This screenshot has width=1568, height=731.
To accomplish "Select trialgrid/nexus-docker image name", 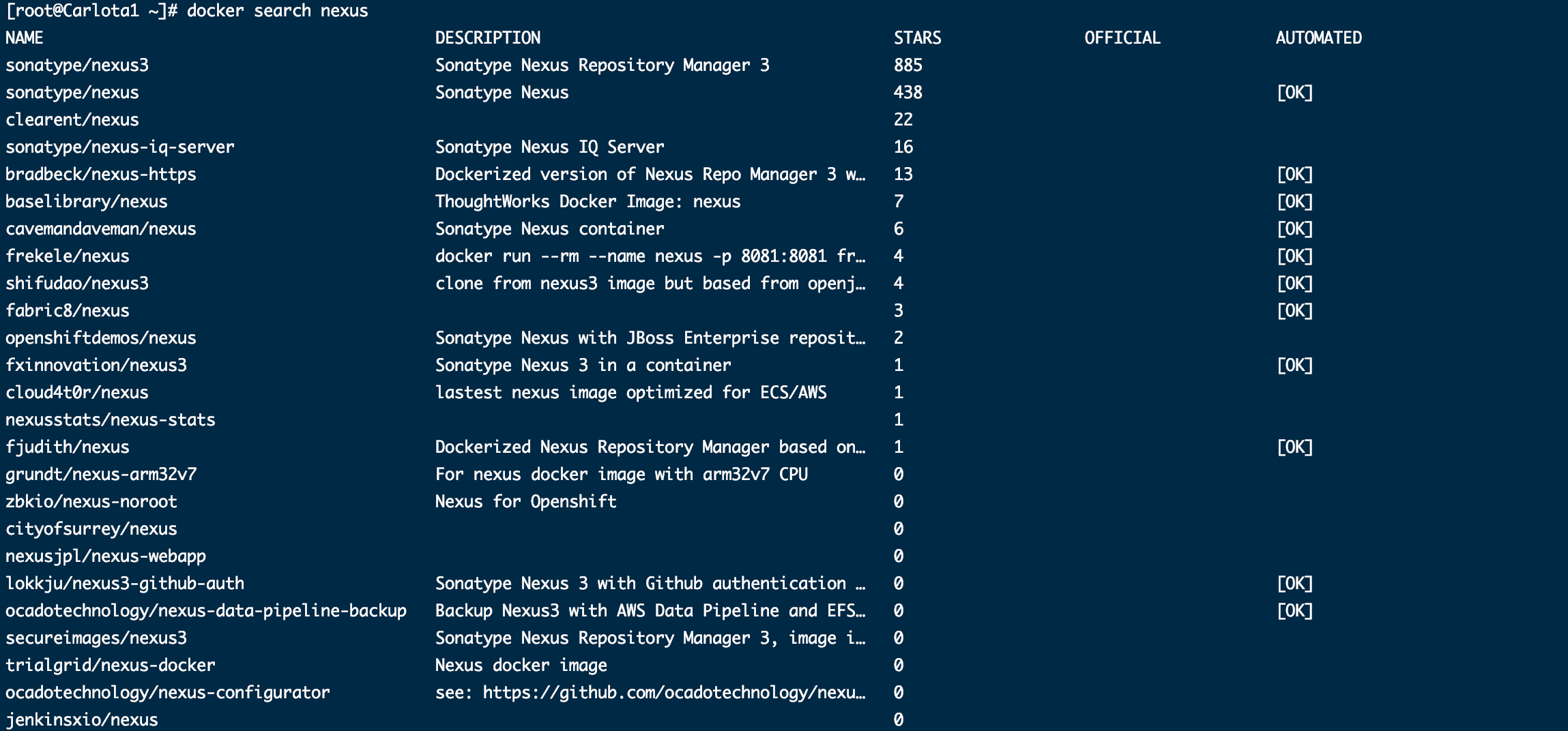I will [111, 666].
